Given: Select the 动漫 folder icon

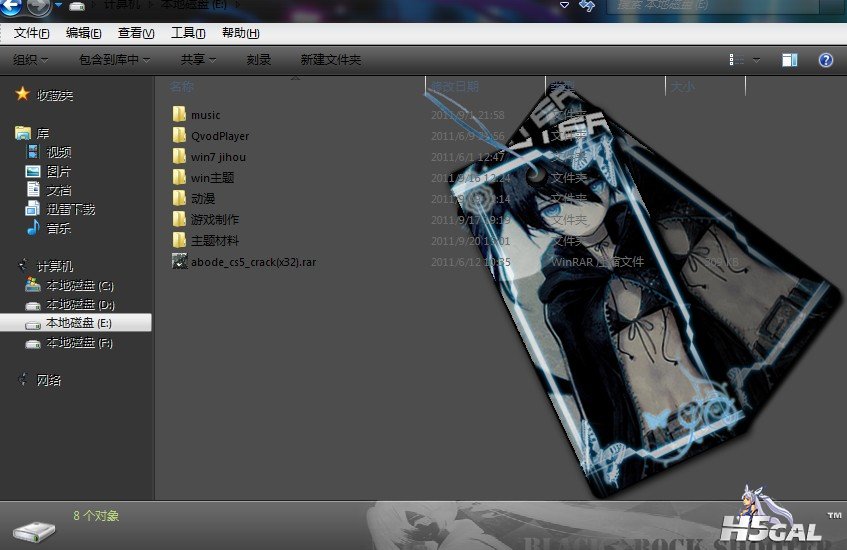Looking at the screenshot, I should click(x=179, y=198).
